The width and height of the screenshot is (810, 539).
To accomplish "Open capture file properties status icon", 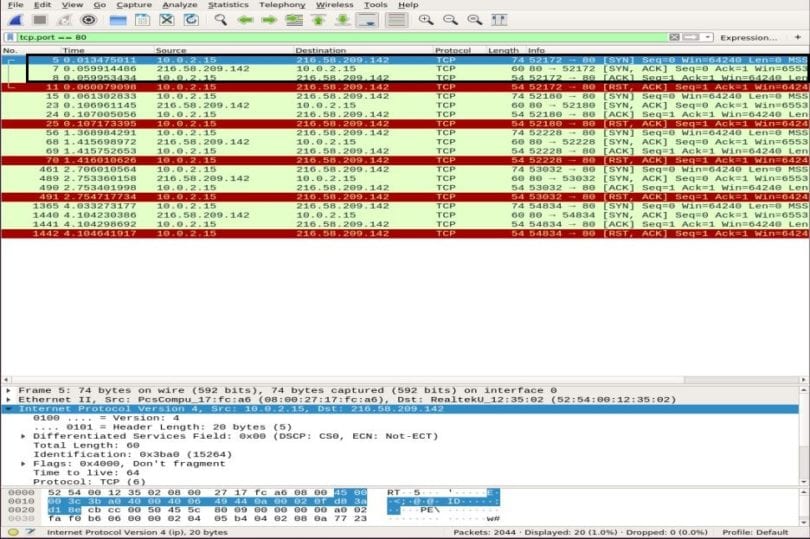I will [30, 532].
